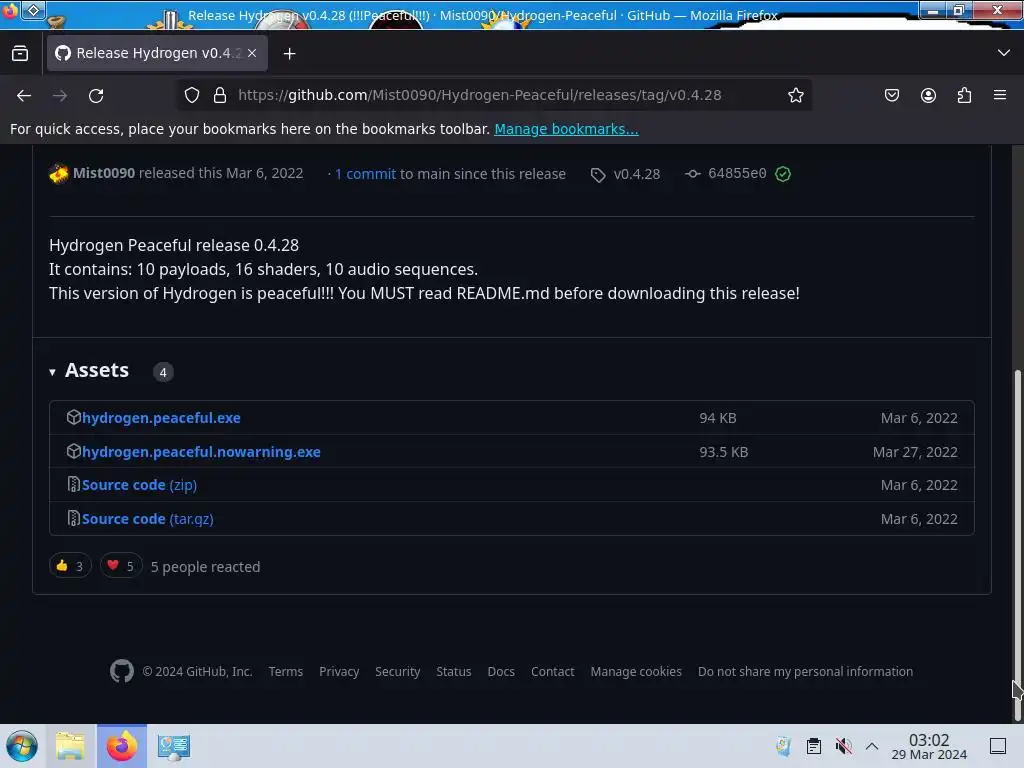
Task: Open the file manager from the taskbar
Action: [x=70, y=746]
